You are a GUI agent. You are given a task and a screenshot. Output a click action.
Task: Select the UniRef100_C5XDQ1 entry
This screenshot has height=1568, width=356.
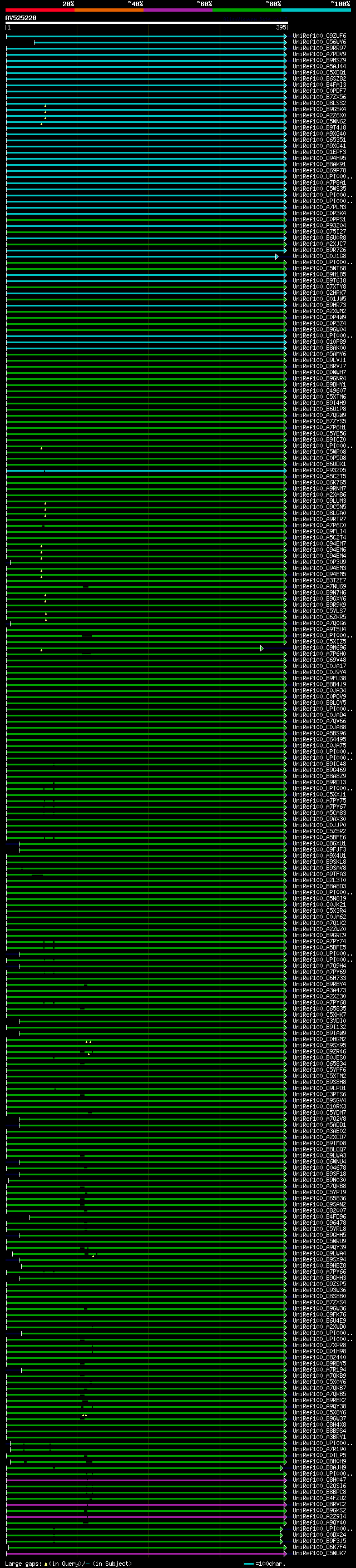pyautogui.click(x=319, y=72)
